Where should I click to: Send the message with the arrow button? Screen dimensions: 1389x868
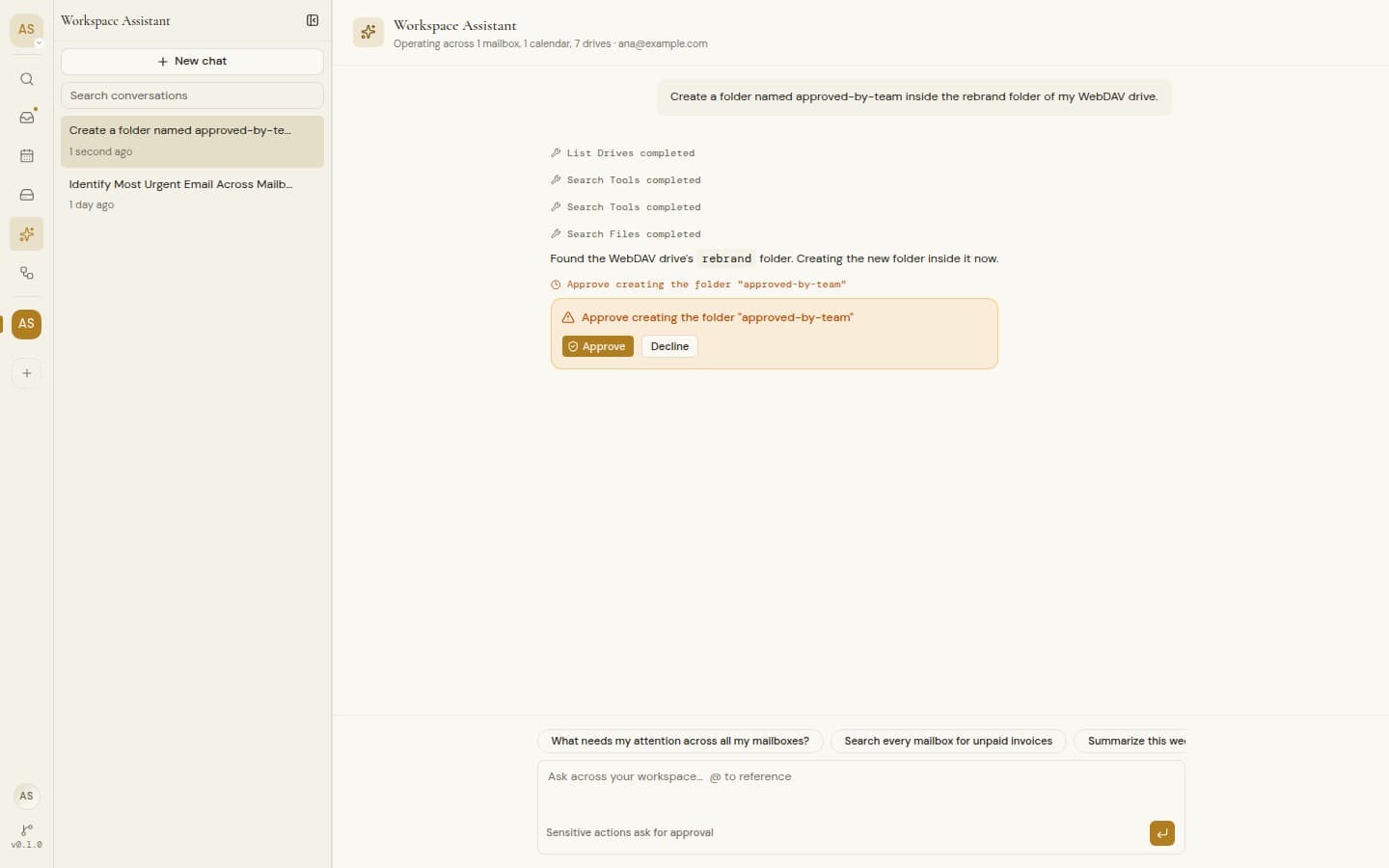pos(1162,833)
